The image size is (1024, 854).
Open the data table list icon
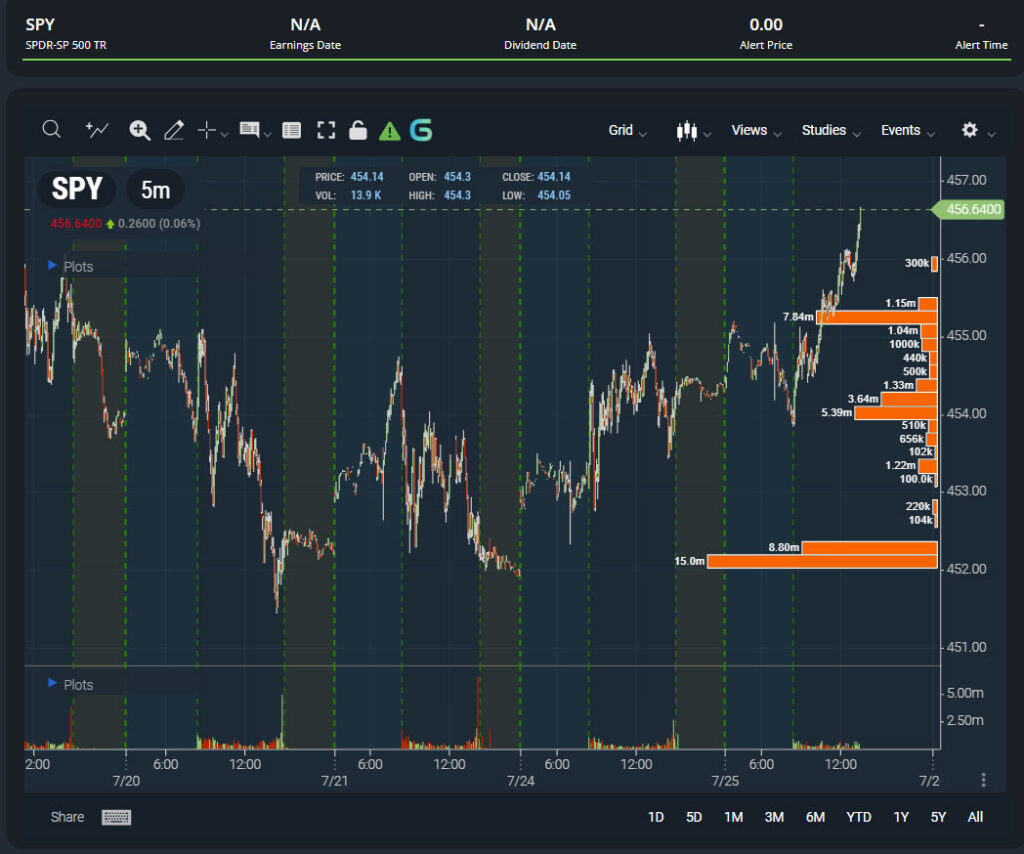point(291,130)
